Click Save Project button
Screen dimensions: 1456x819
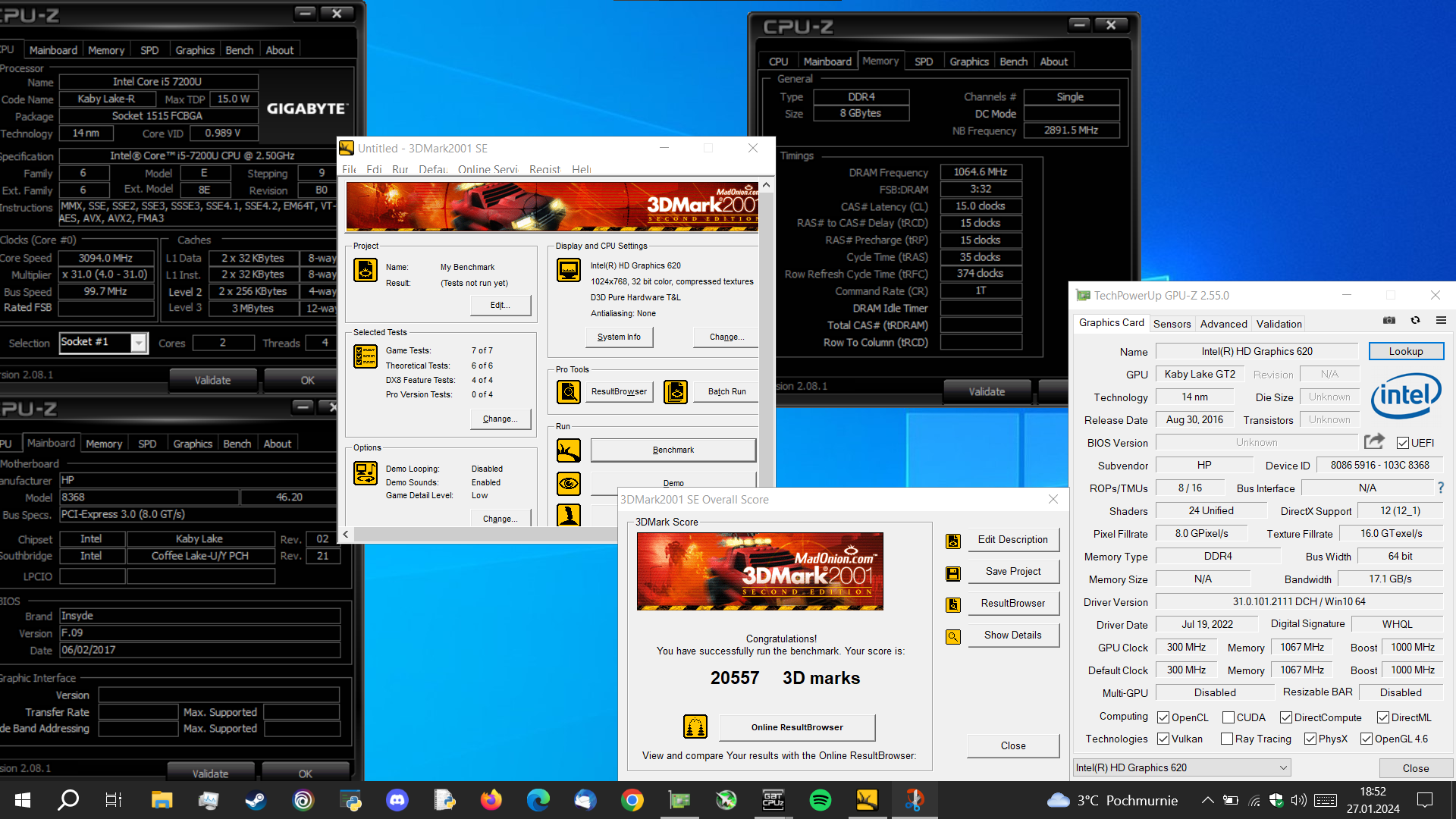coord(1013,571)
